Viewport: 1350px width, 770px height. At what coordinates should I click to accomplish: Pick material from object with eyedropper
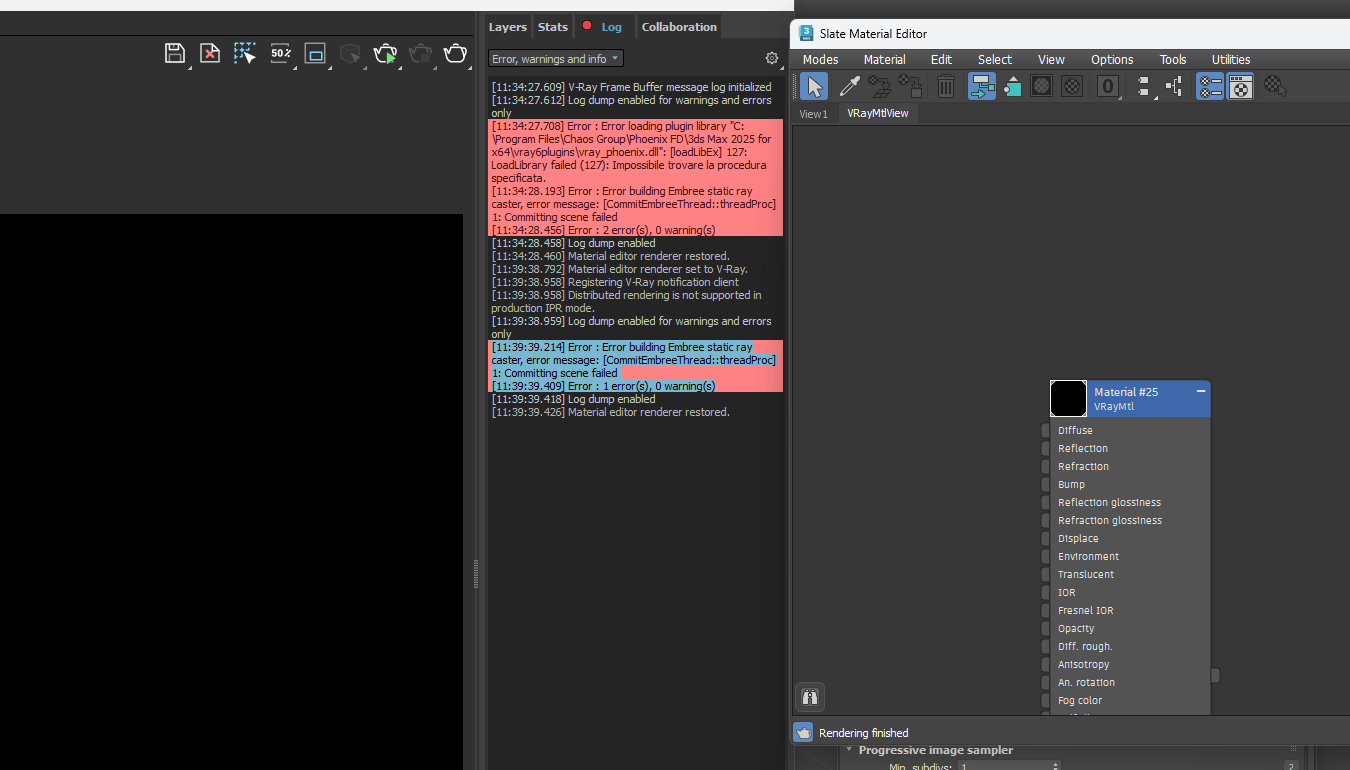[849, 86]
